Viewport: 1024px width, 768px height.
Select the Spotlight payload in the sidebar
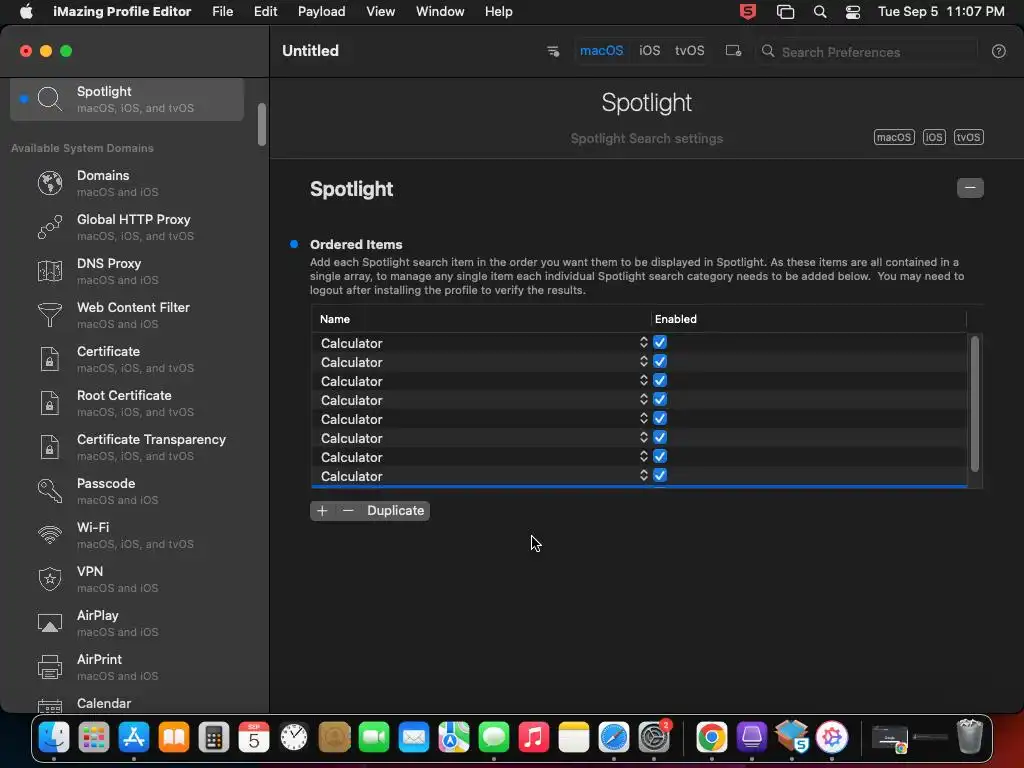pyautogui.click(x=127, y=99)
